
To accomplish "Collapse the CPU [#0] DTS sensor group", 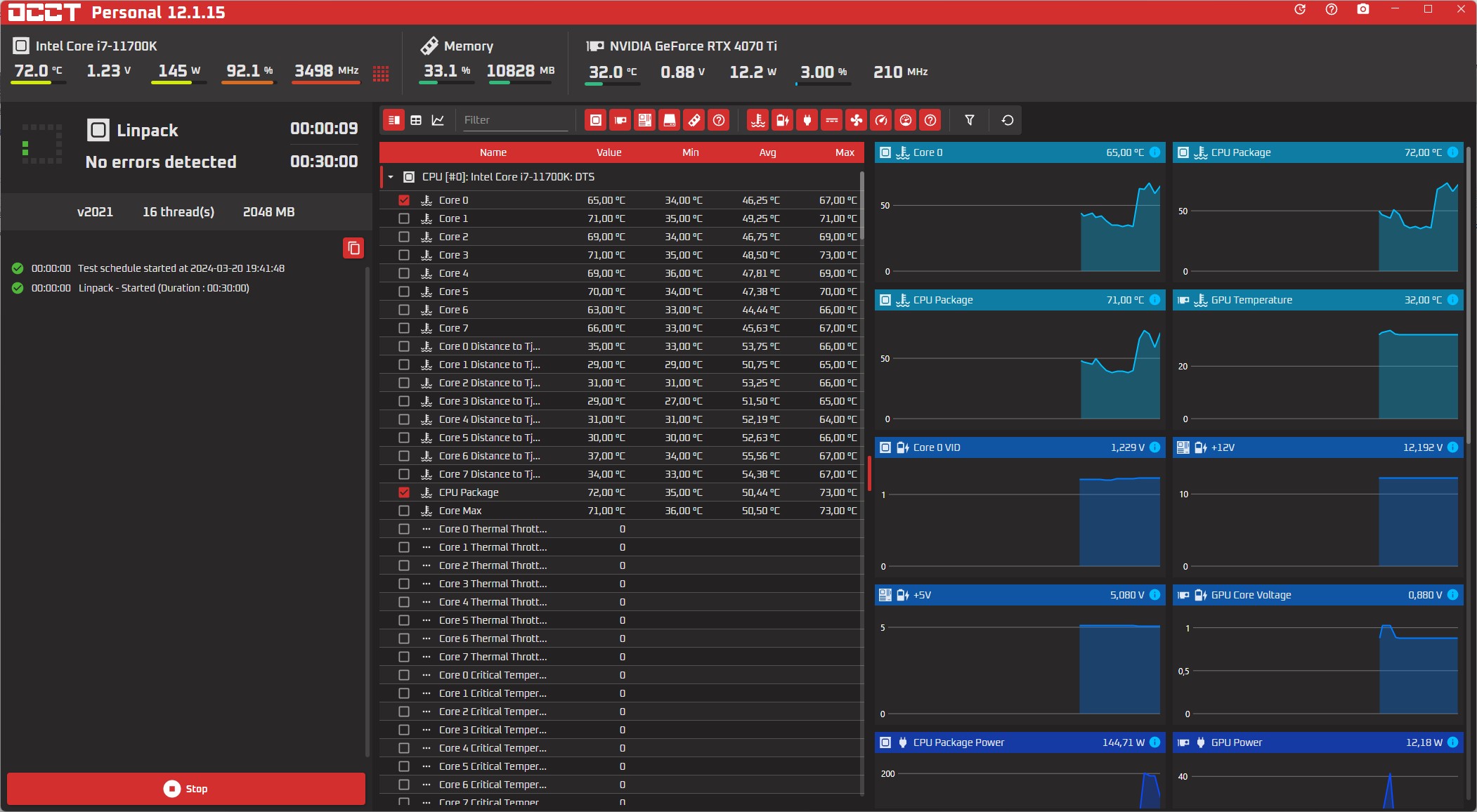I will (391, 177).
